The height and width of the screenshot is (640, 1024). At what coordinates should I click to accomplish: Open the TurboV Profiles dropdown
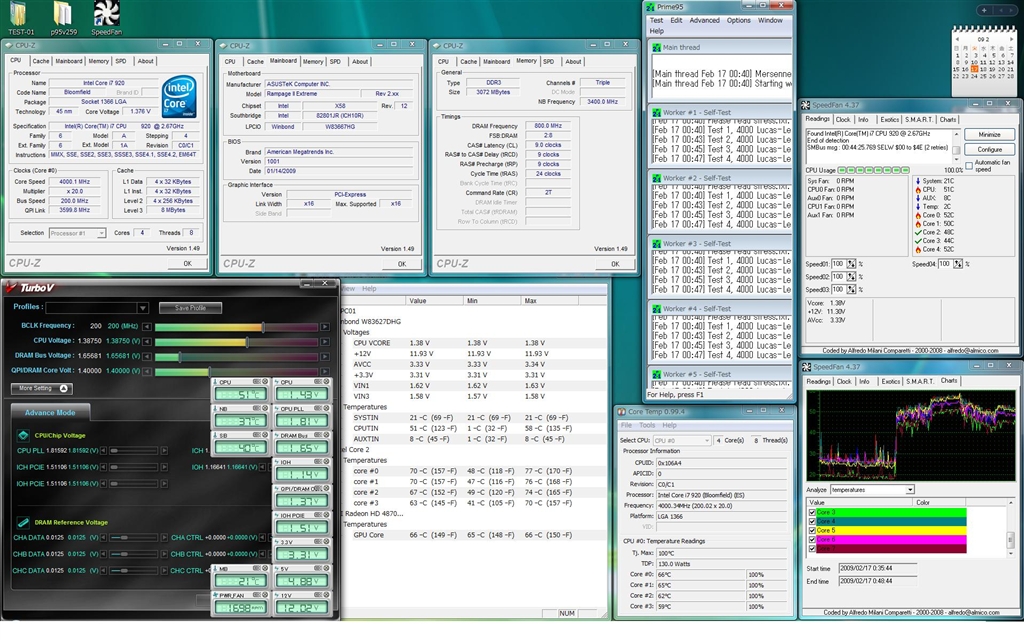pos(142,308)
